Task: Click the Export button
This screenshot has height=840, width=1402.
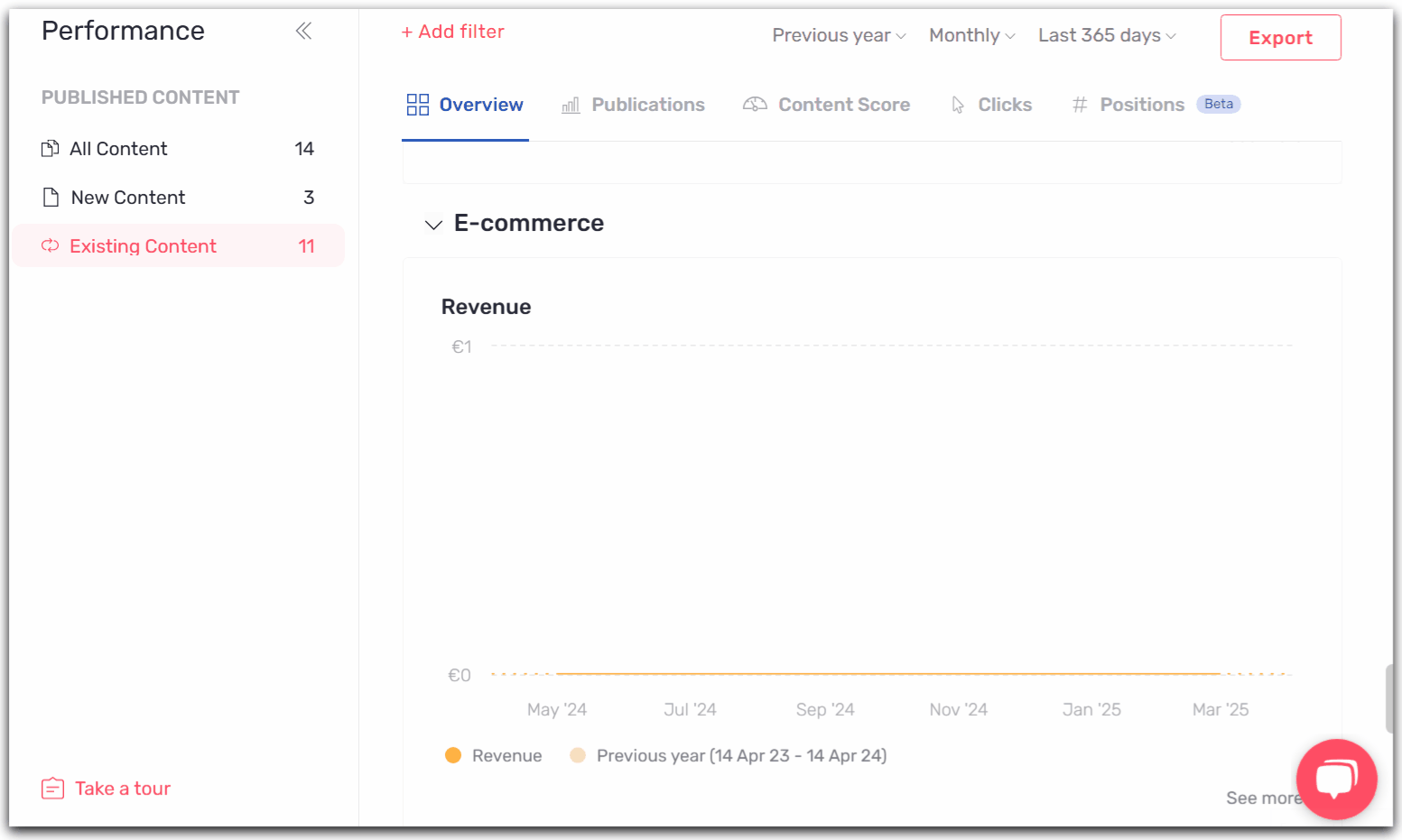Action: pos(1280,38)
